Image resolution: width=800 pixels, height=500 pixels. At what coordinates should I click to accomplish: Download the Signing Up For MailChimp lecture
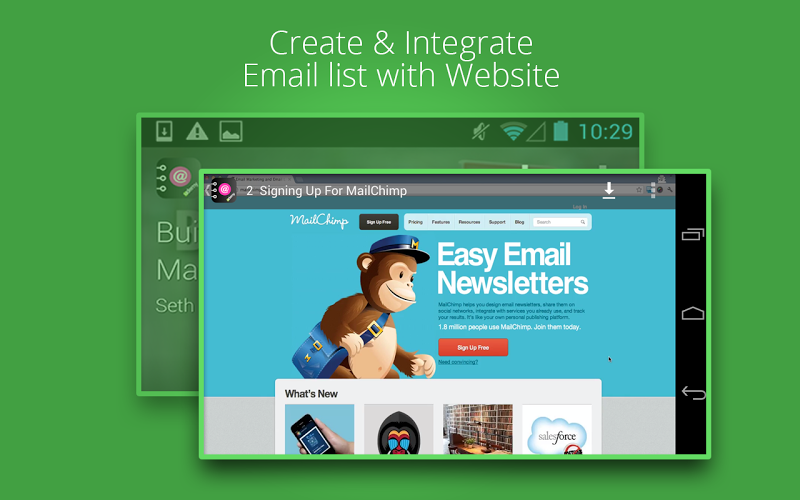pos(609,190)
